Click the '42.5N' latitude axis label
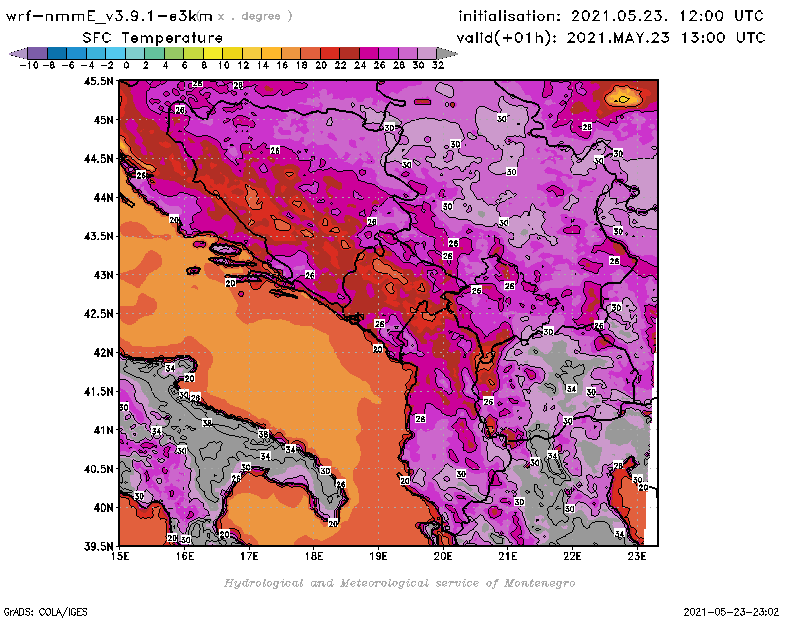The width and height of the screenshot is (800, 618). pyautogui.click(x=98, y=314)
